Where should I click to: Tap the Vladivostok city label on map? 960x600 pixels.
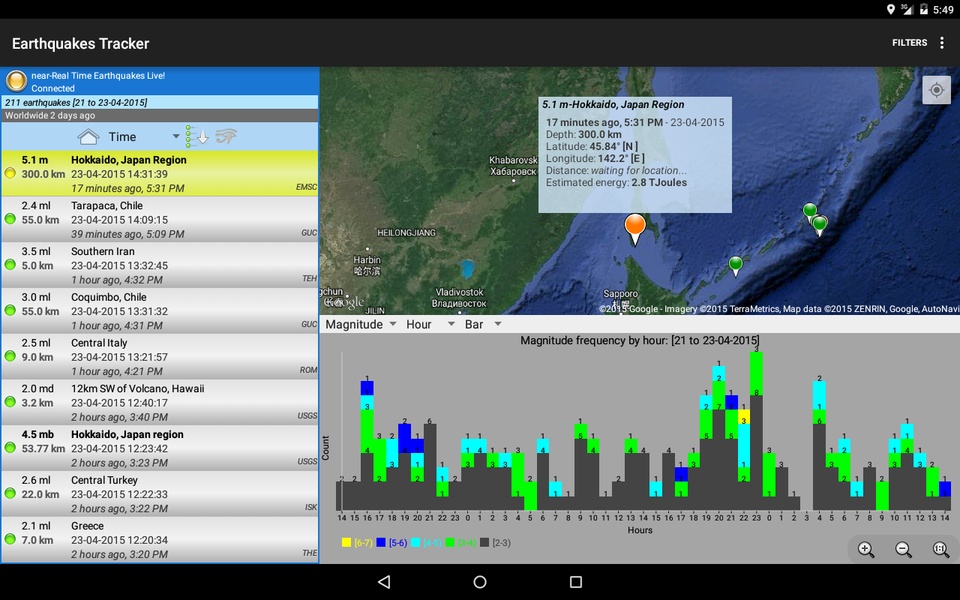click(x=459, y=298)
